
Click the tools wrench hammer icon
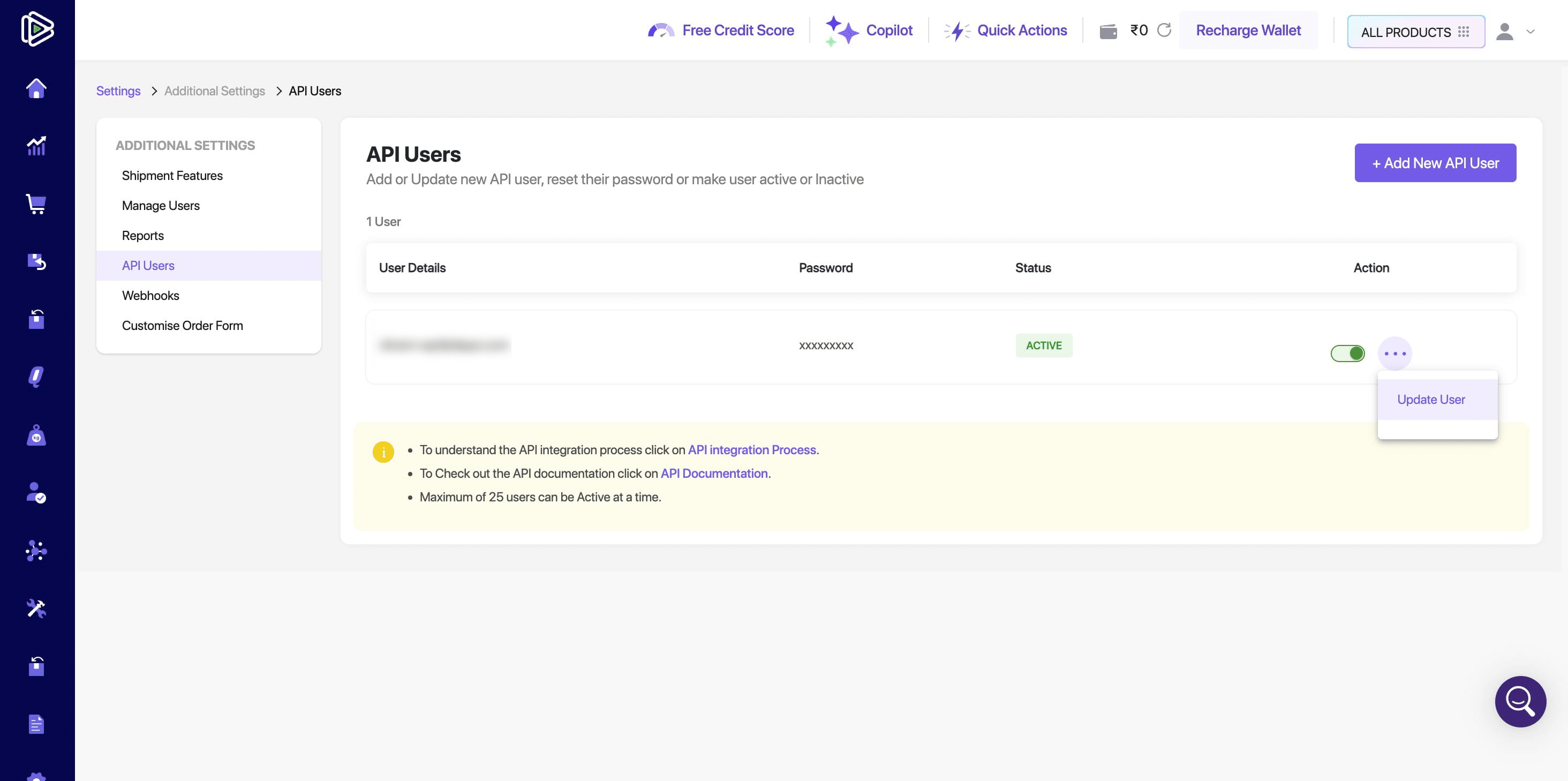pyautogui.click(x=36, y=608)
